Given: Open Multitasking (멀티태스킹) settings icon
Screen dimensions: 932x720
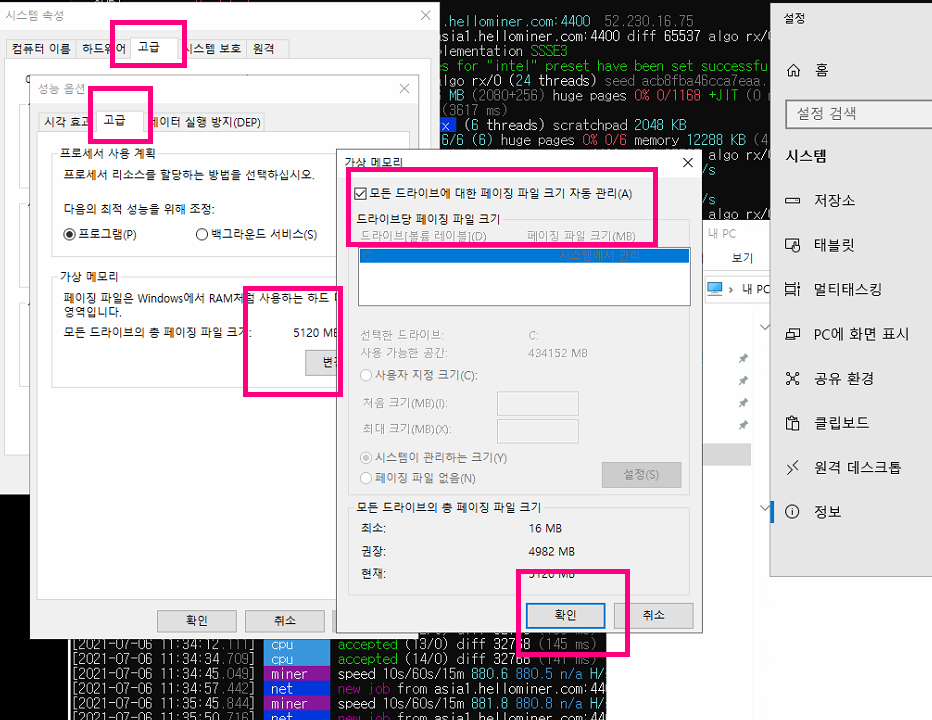Looking at the screenshot, I should [792, 289].
